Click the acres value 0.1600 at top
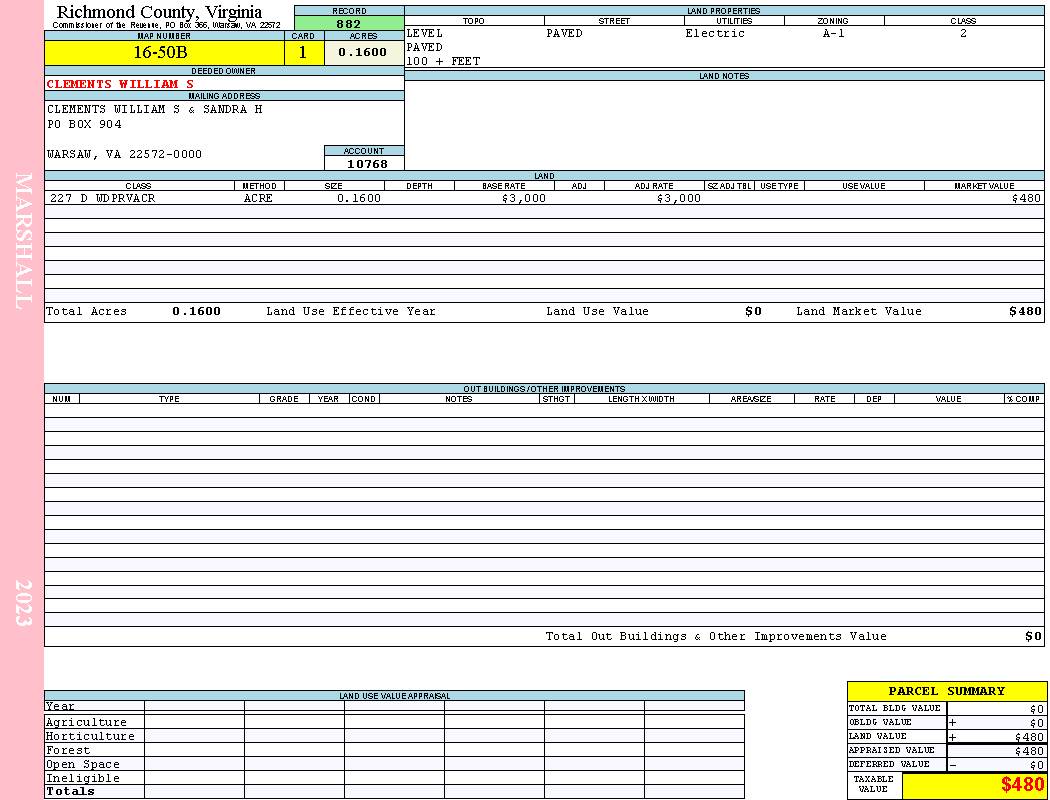 tap(362, 52)
